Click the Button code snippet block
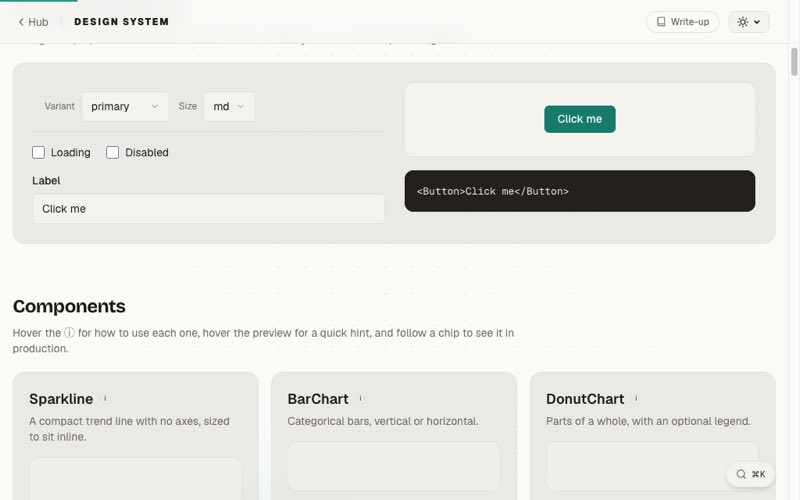 coord(580,191)
